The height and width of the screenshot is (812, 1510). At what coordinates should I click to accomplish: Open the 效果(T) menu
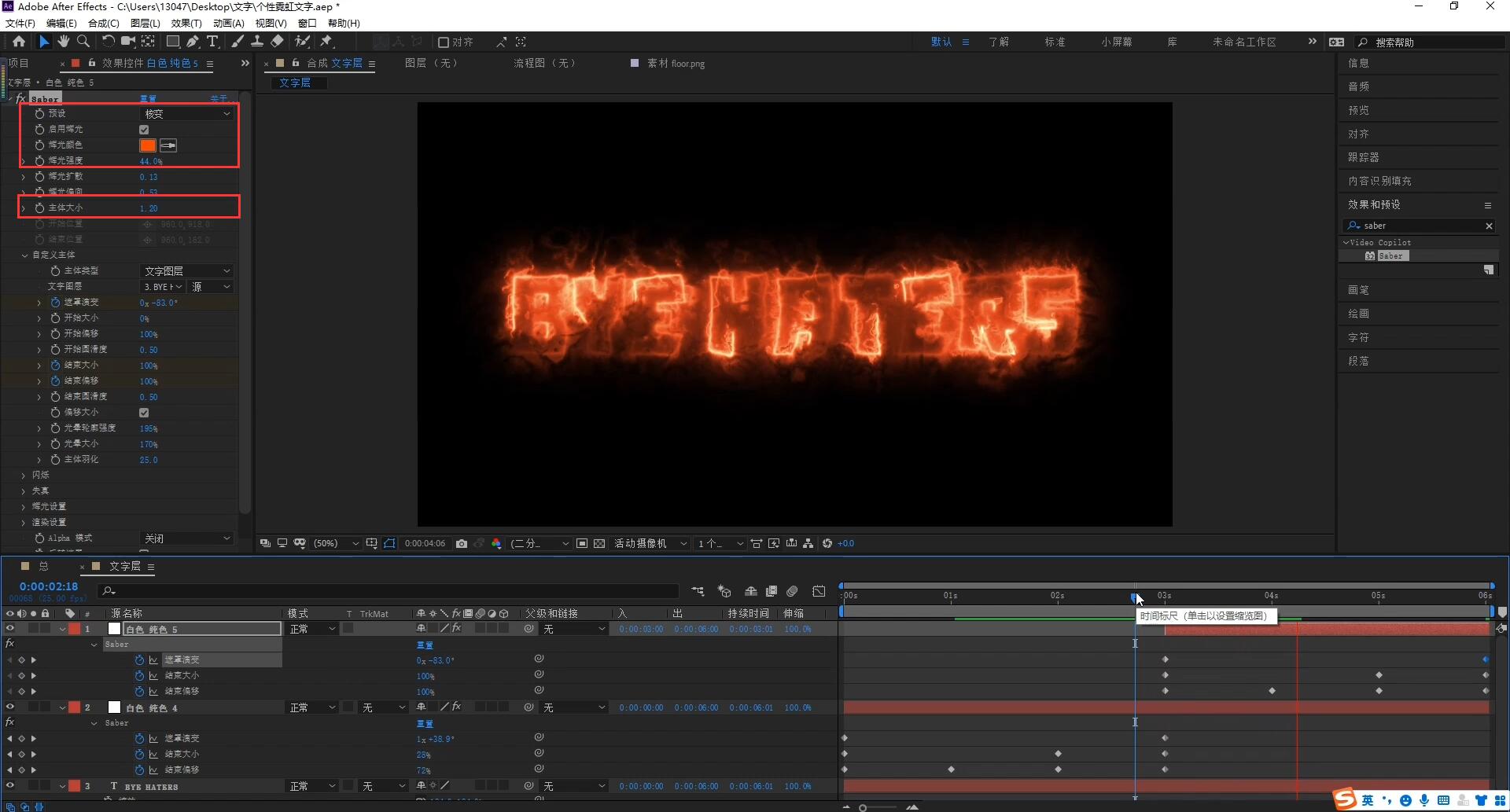pyautogui.click(x=186, y=24)
